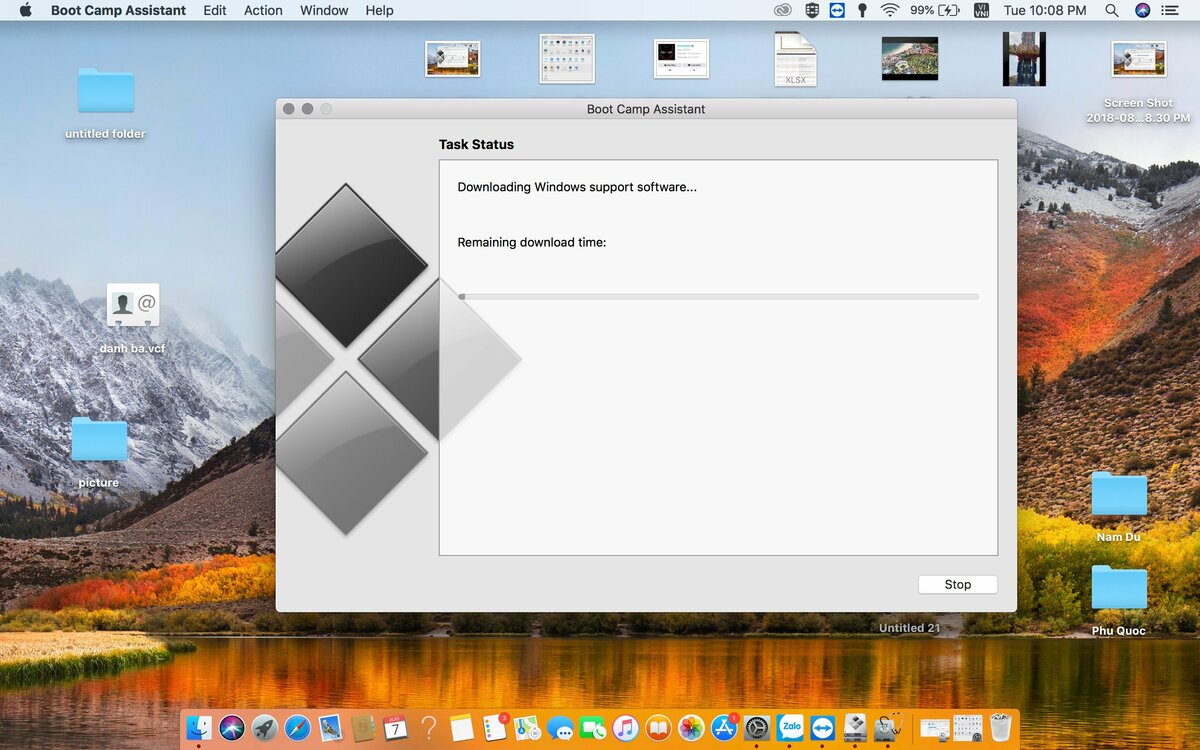The image size is (1200, 750).
Task: Open the Window menu
Action: click(x=324, y=10)
